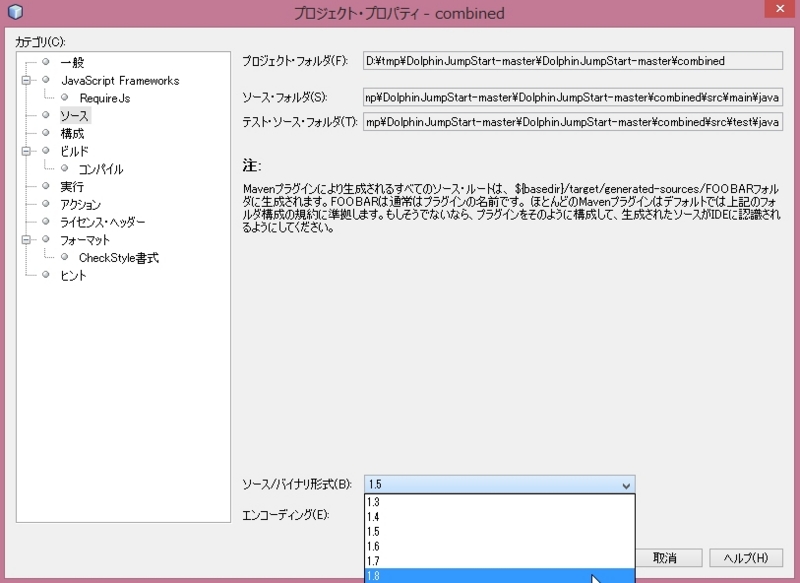Viewport: 800px width, 583px height.
Task: Select ライセンス・ヘッダー category
Action: [103, 222]
